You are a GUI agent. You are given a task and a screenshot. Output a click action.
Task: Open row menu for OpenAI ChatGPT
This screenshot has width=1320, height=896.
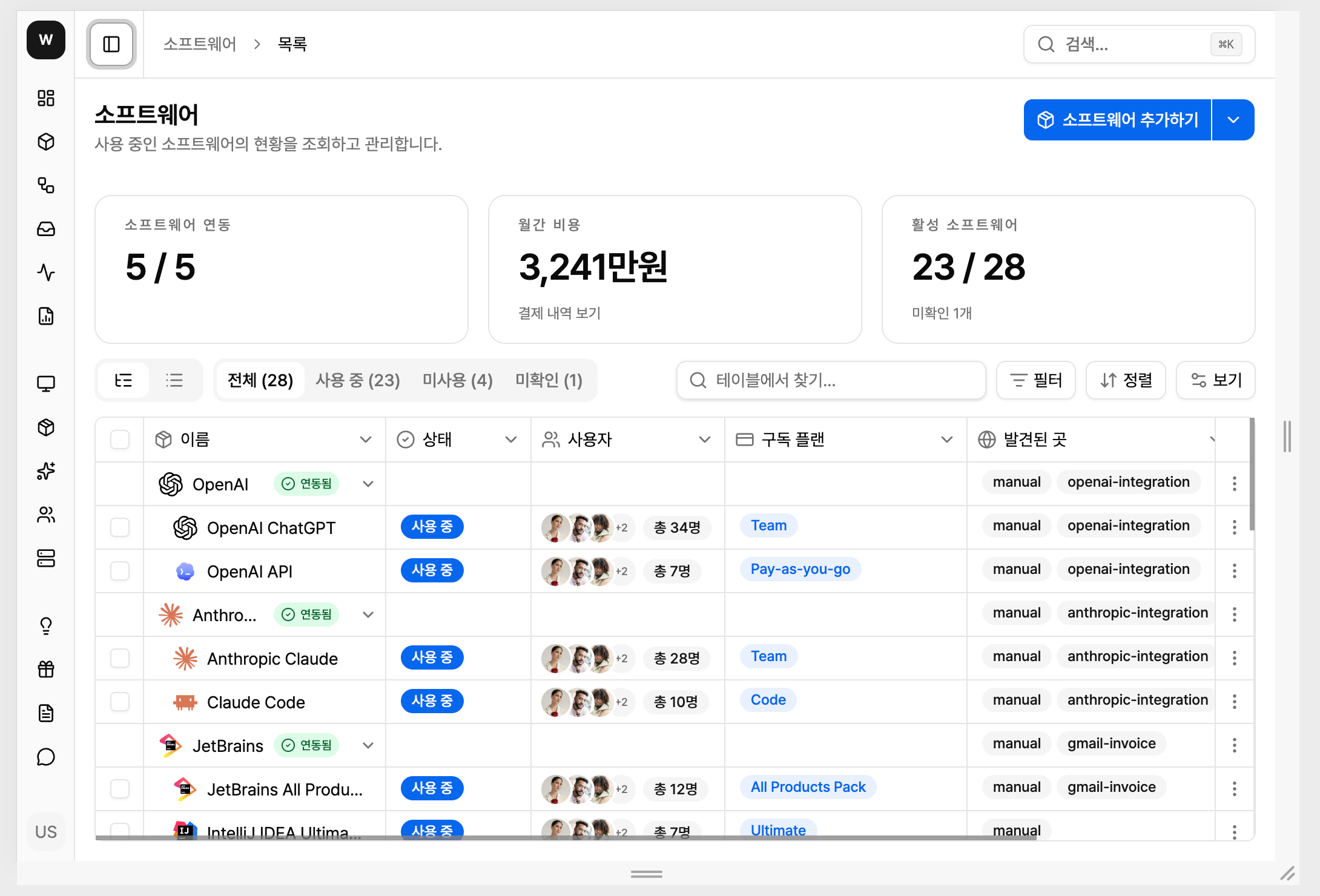pyautogui.click(x=1234, y=527)
